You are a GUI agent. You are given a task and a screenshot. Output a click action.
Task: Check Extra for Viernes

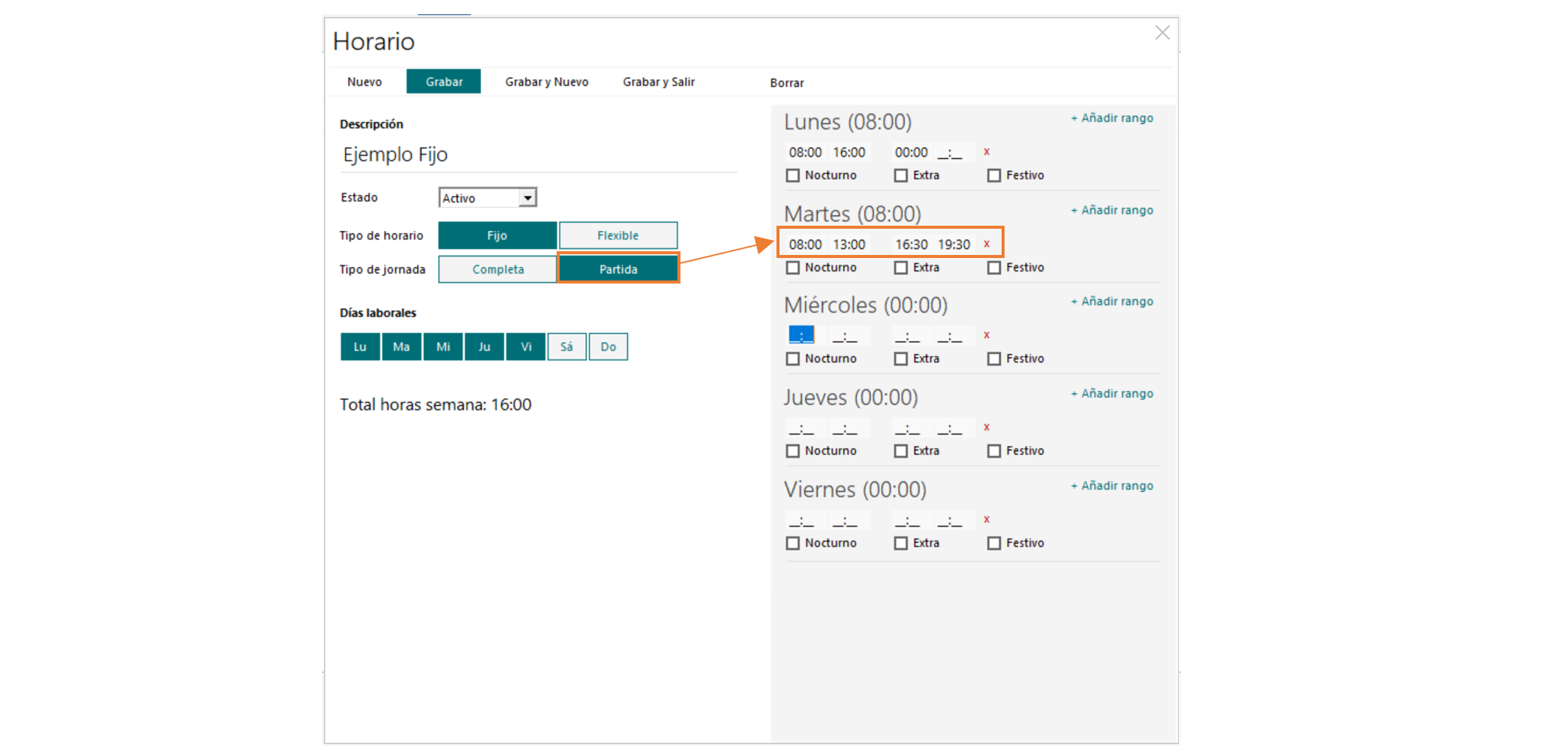(x=901, y=544)
